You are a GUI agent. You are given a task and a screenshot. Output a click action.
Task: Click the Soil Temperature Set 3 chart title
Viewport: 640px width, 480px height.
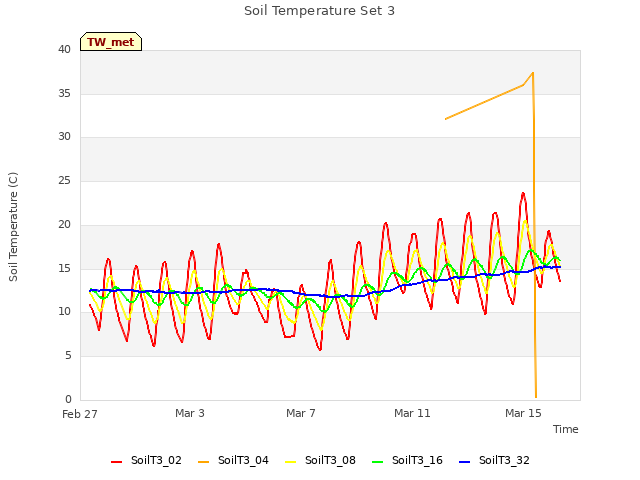point(320,11)
